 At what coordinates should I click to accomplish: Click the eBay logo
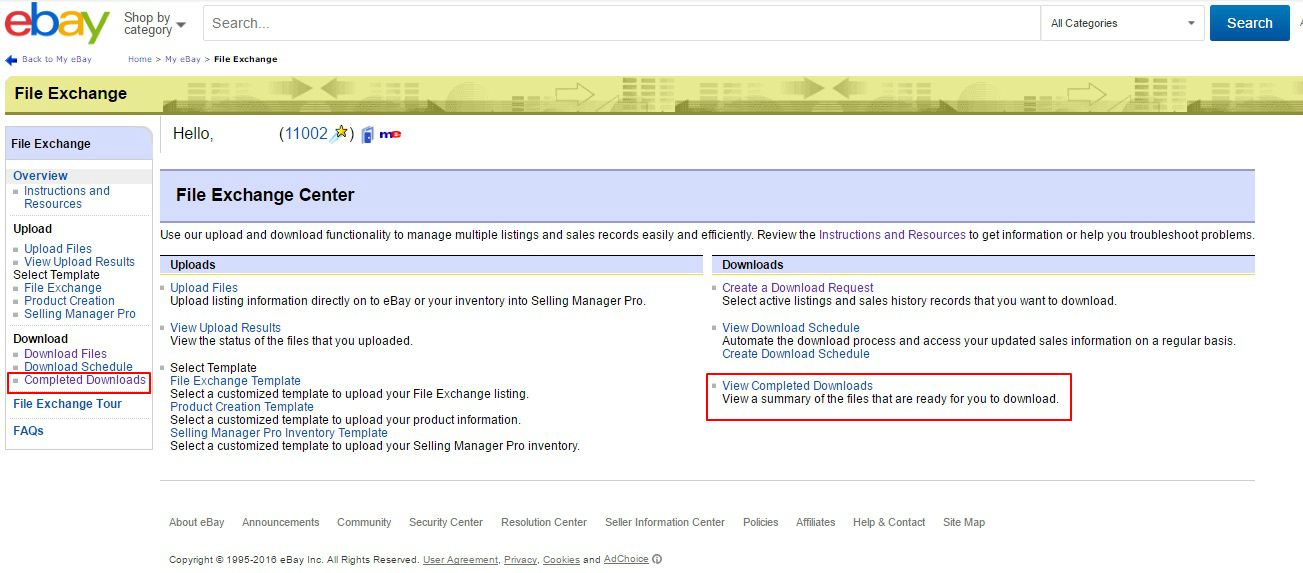click(57, 23)
